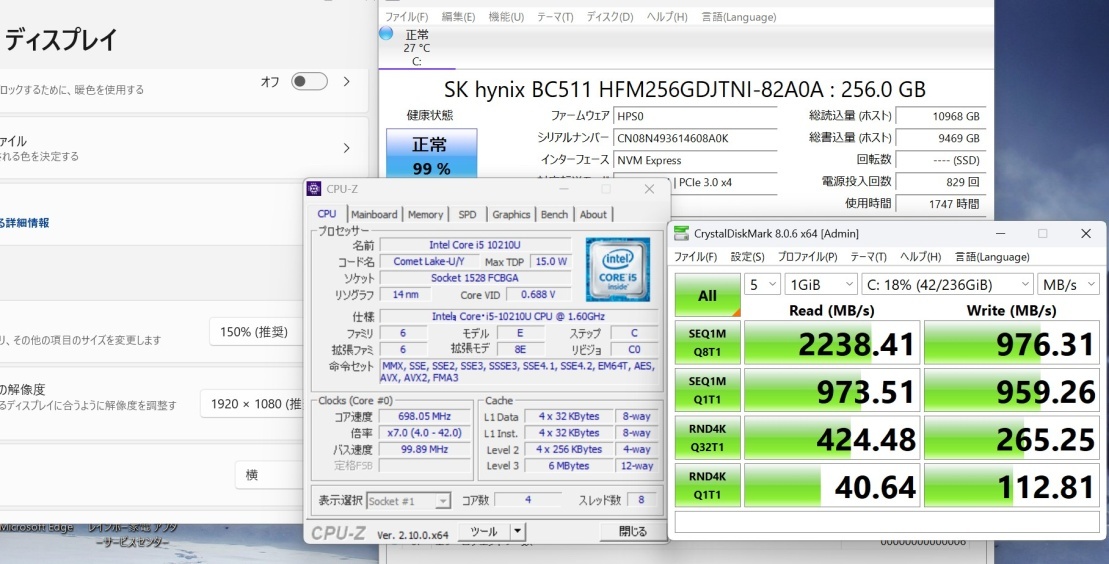Click the SEQ1M Q8T1 read result 2238.41

click(x=832, y=343)
